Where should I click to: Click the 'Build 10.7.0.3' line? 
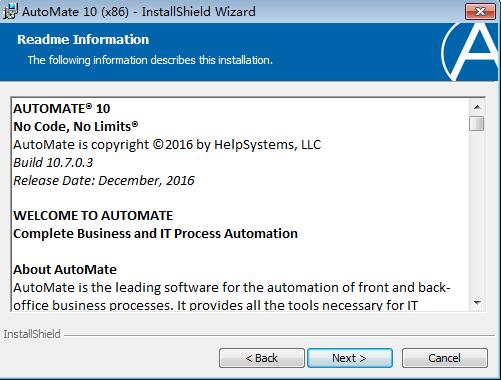(53, 163)
